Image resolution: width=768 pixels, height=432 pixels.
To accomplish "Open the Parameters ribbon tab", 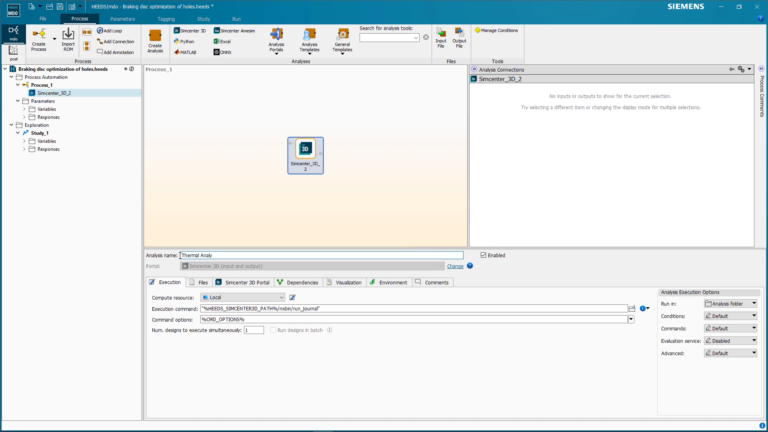I will click(122, 19).
